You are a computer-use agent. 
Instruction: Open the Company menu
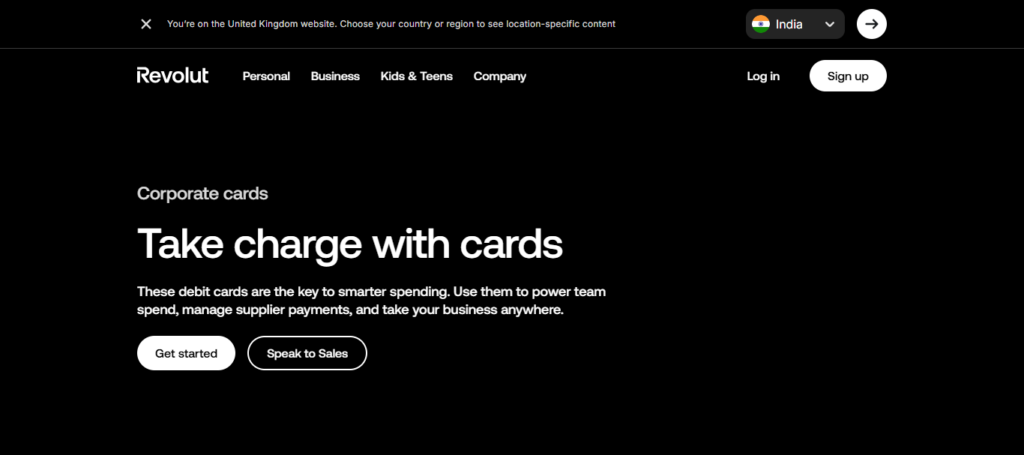[x=500, y=76]
